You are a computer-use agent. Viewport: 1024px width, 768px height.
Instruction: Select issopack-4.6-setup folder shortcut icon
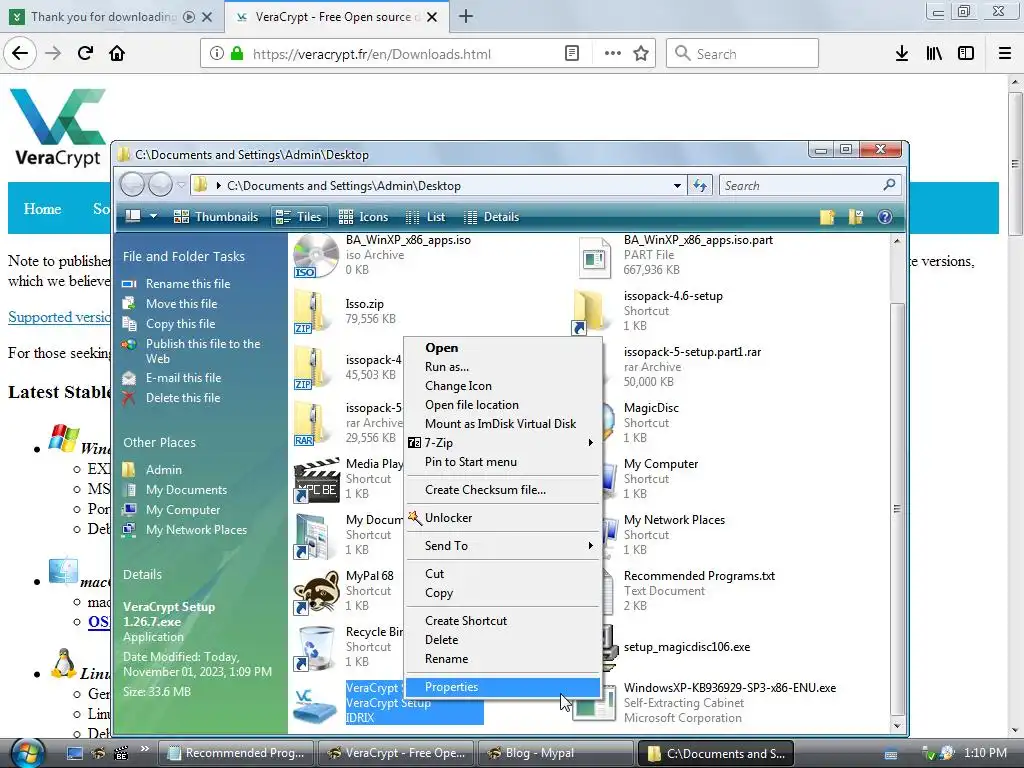click(x=590, y=312)
